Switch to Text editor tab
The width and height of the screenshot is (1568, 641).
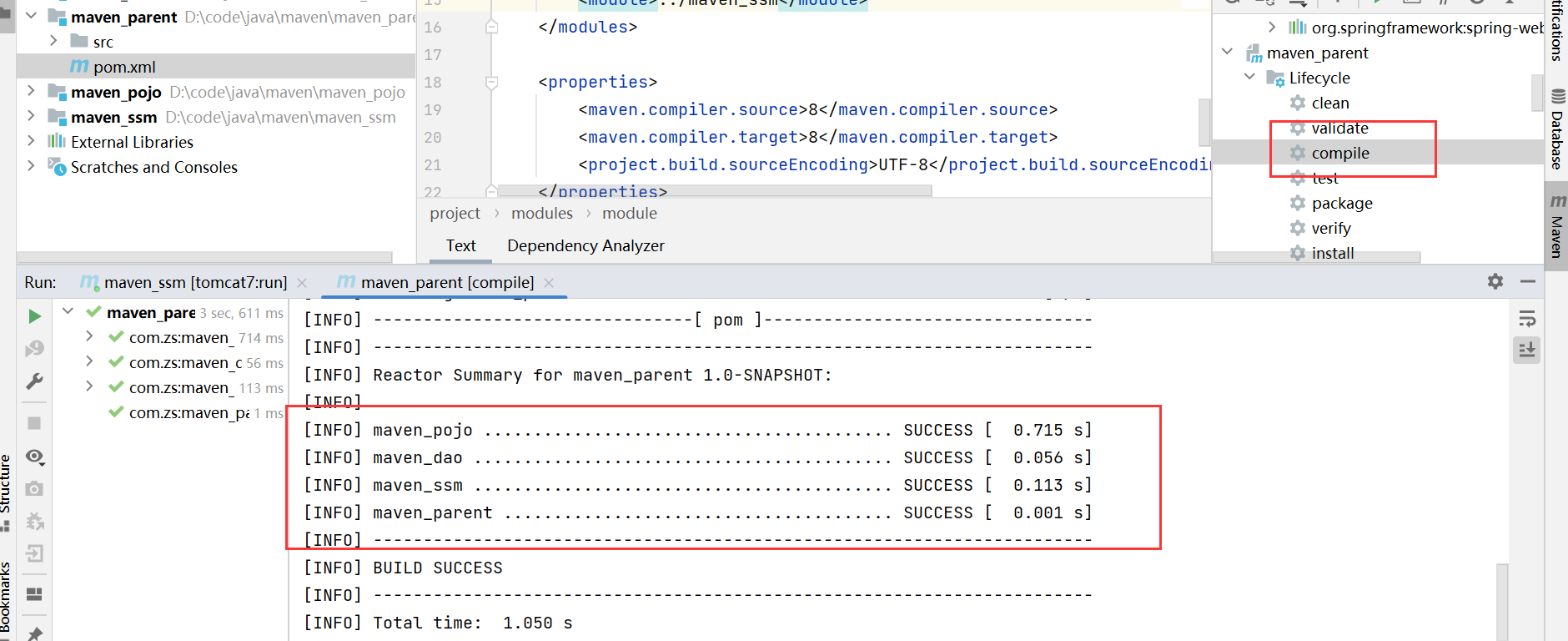tap(460, 246)
